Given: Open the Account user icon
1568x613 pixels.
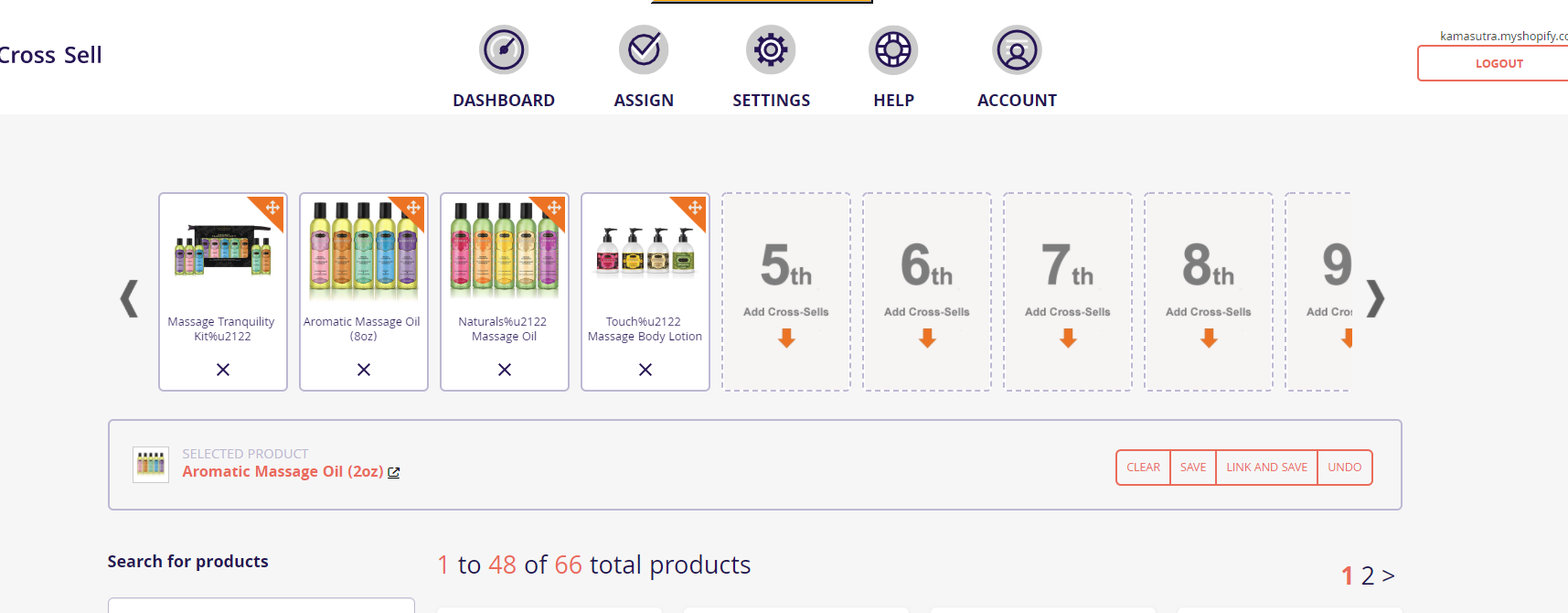Looking at the screenshot, I should coord(1017,50).
